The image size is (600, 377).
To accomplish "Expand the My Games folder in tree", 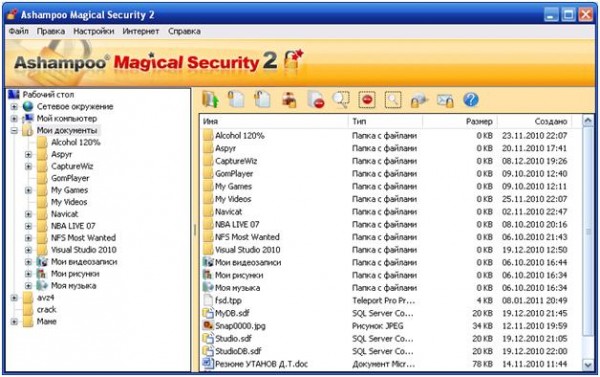I will 28,190.
